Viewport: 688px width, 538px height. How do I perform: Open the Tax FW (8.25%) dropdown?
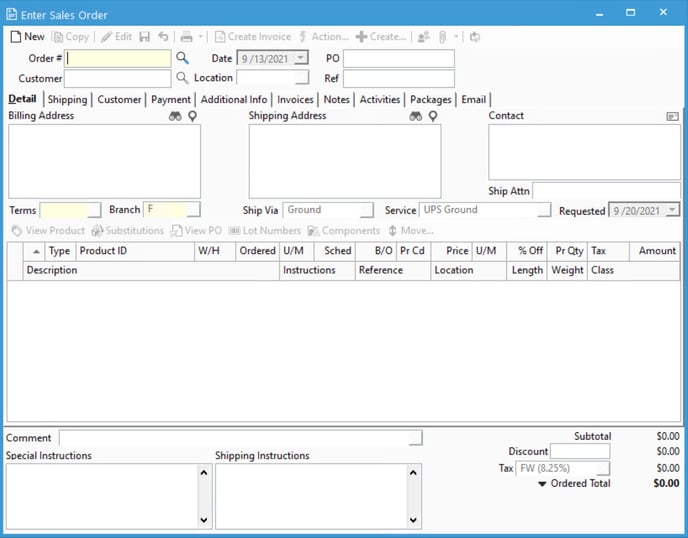point(603,468)
